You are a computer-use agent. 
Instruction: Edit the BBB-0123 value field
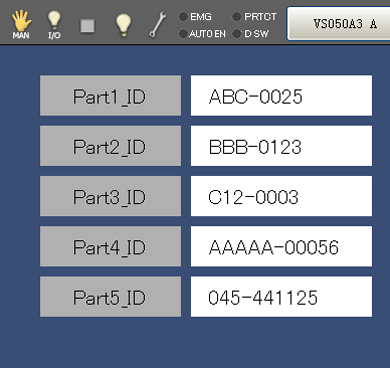tap(281, 146)
